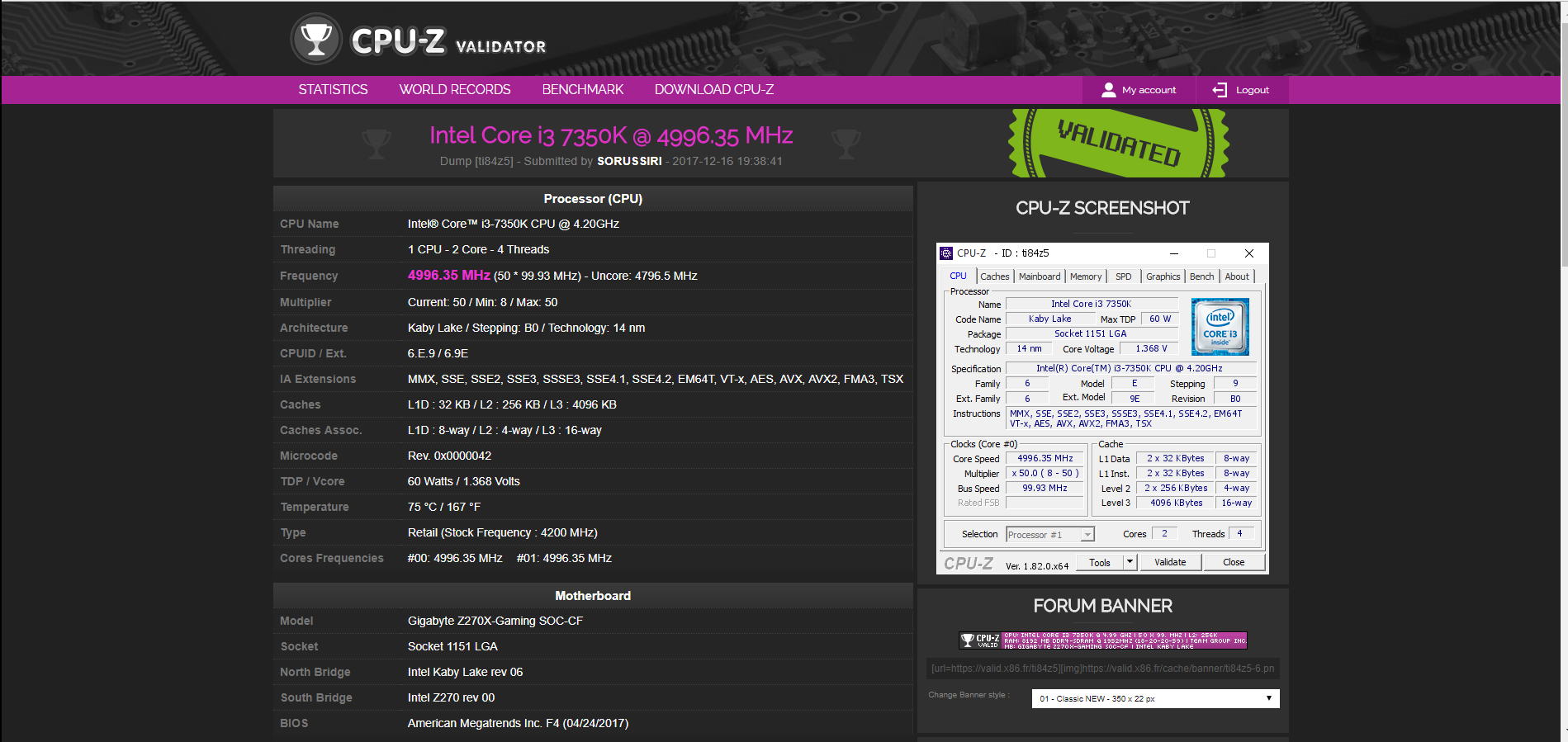Go to the BENCHMARK page
This screenshot has height=742, width=1568.
tap(583, 89)
